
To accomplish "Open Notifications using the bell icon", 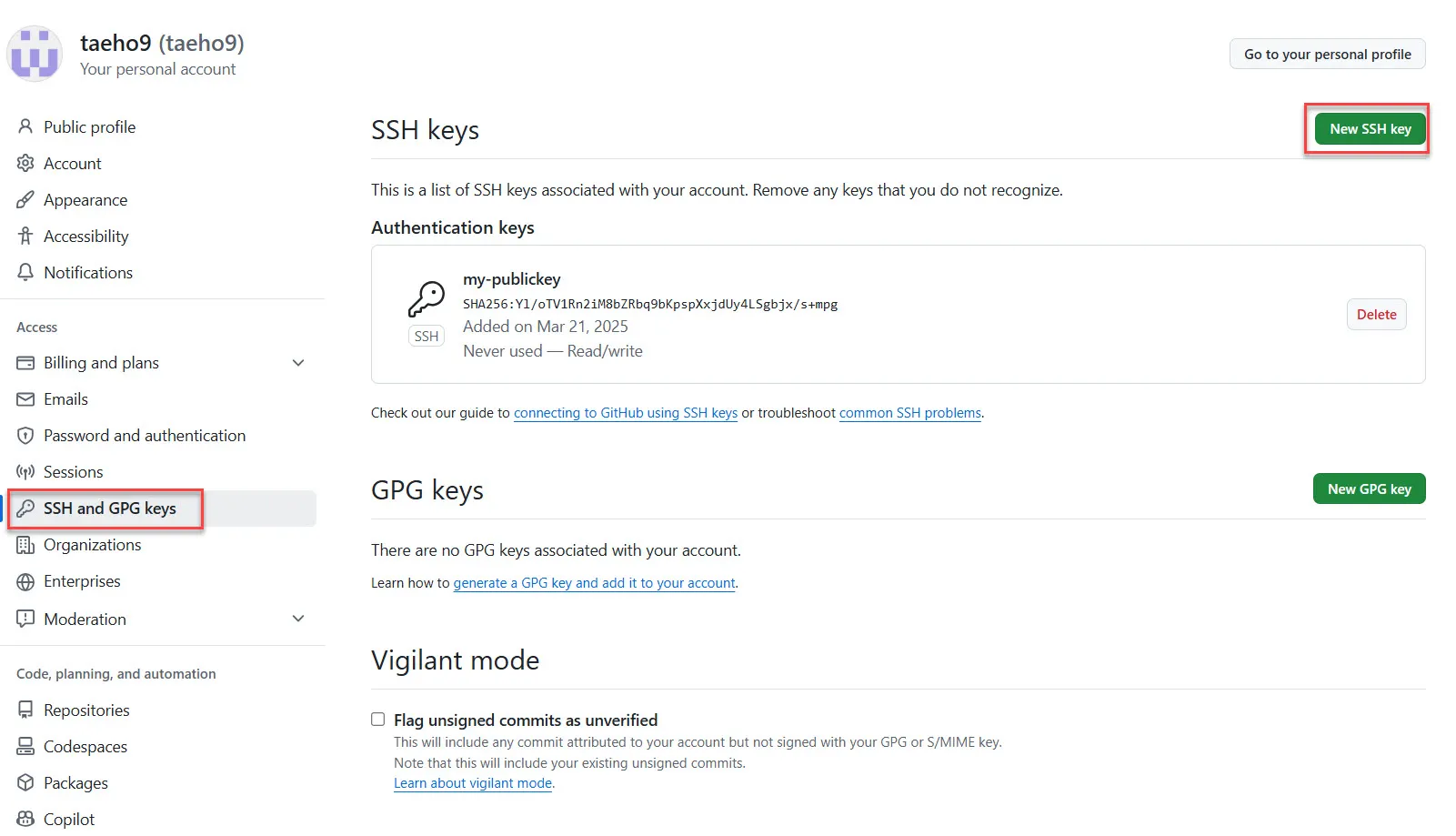I will [x=25, y=272].
